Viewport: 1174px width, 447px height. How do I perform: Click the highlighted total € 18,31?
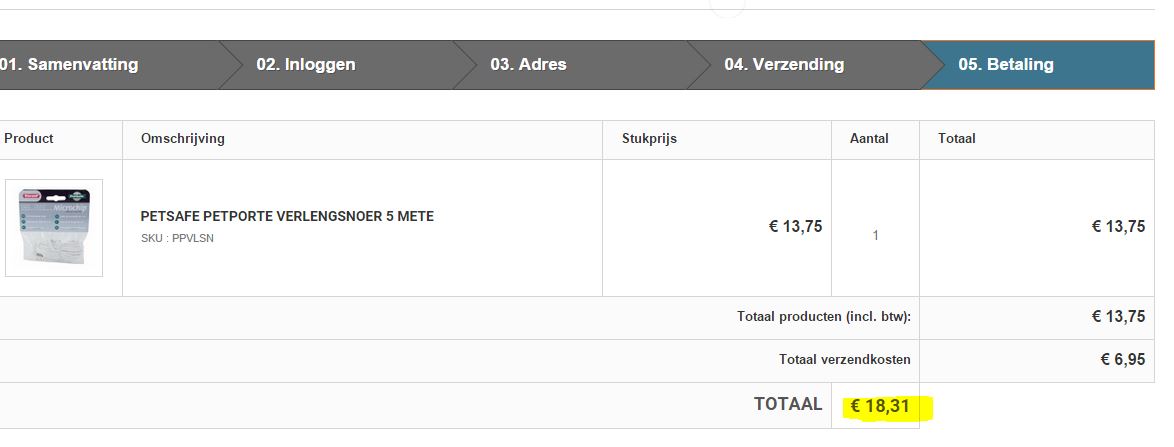880,406
